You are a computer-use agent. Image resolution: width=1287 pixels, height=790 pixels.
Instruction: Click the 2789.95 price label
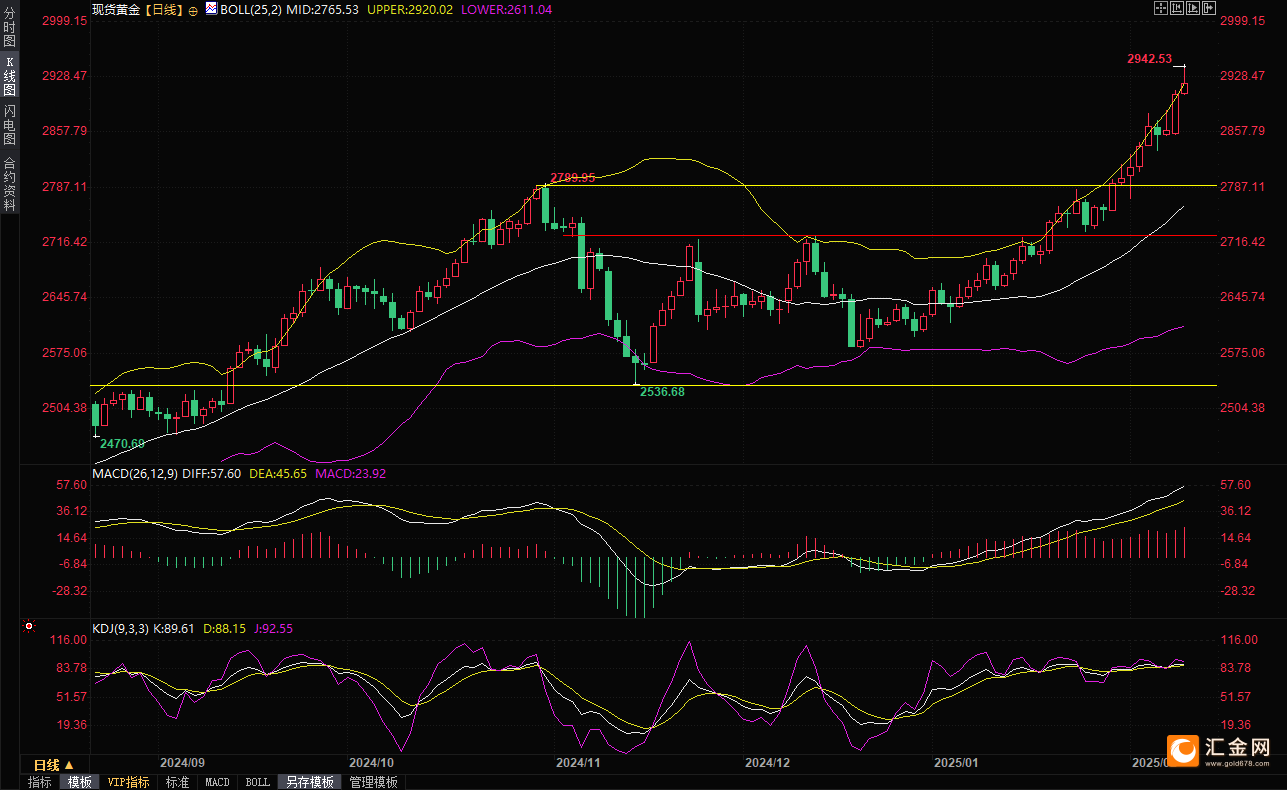point(573,177)
